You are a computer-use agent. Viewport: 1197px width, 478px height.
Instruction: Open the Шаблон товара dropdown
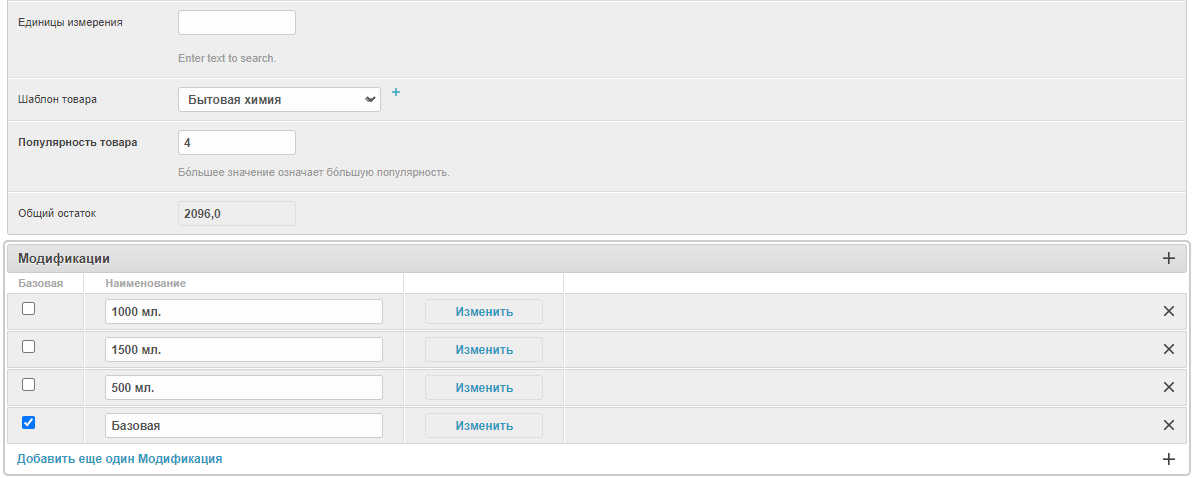(x=279, y=99)
